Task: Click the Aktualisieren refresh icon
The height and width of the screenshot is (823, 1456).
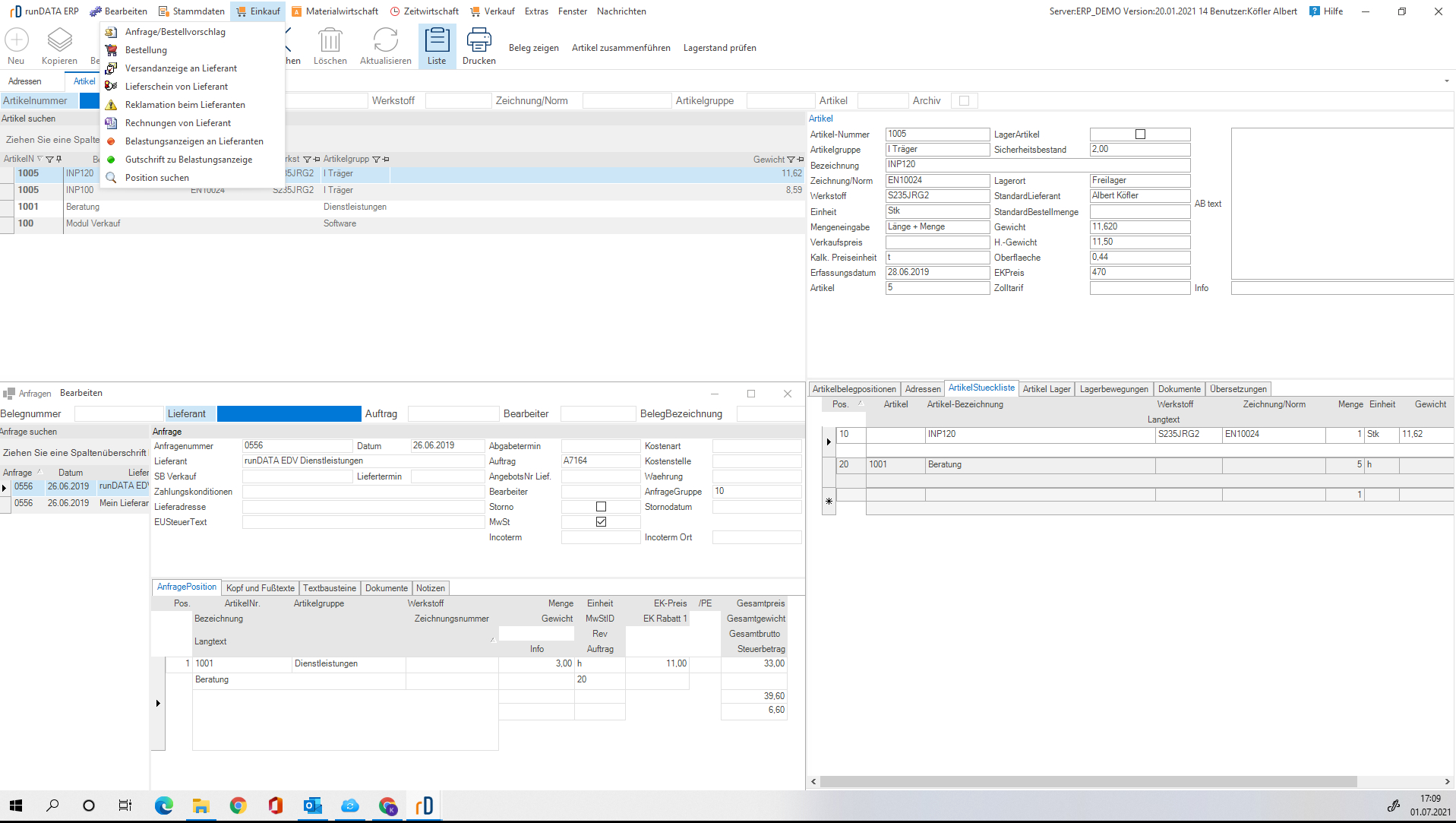Action: [x=385, y=40]
